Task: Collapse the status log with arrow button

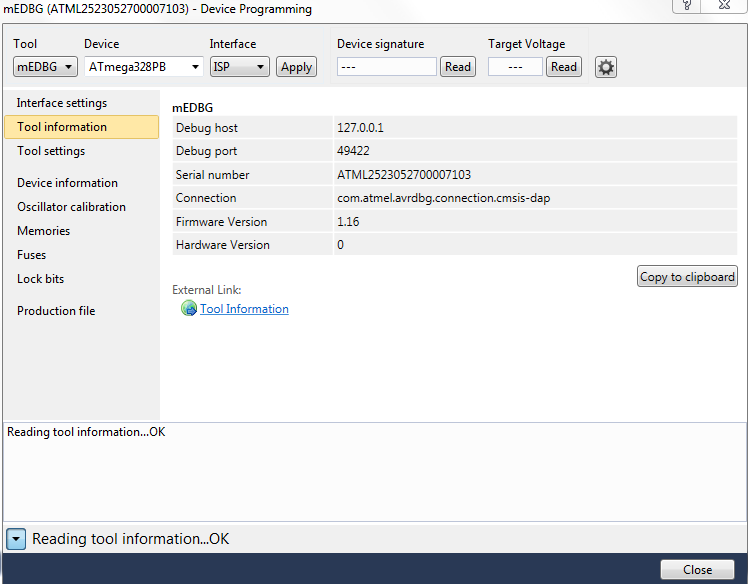Action: point(16,539)
